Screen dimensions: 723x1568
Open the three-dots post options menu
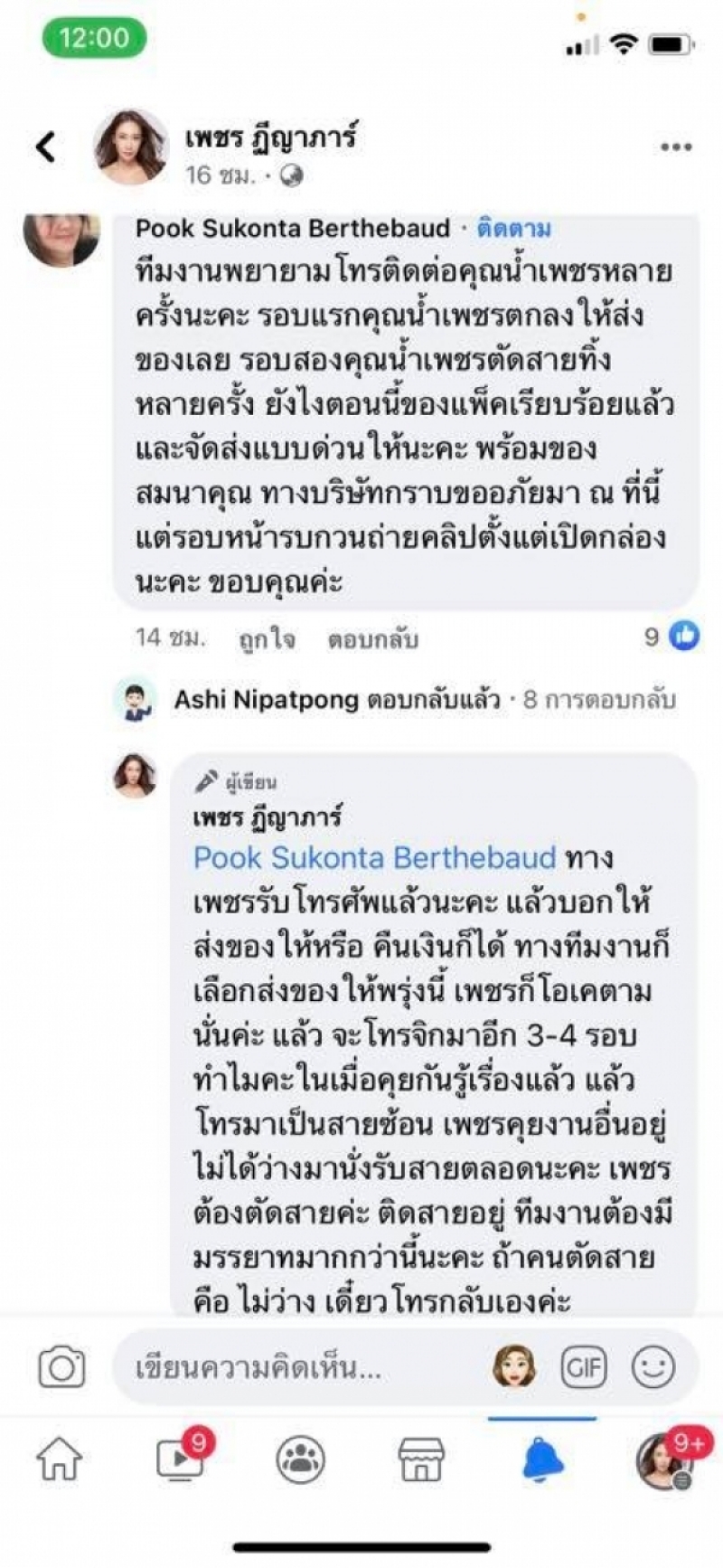pos(676,147)
